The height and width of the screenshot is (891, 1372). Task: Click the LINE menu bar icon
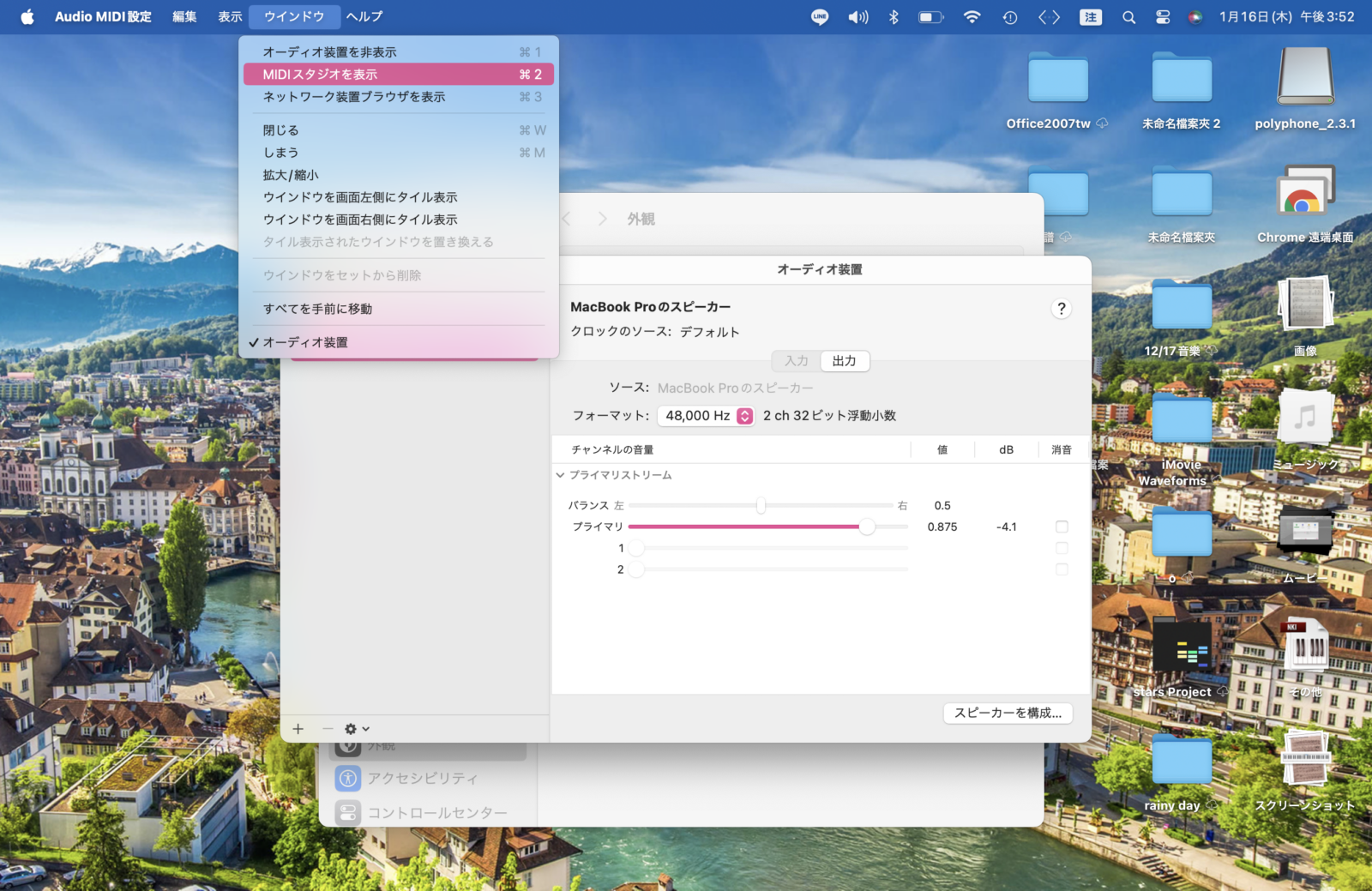click(820, 17)
